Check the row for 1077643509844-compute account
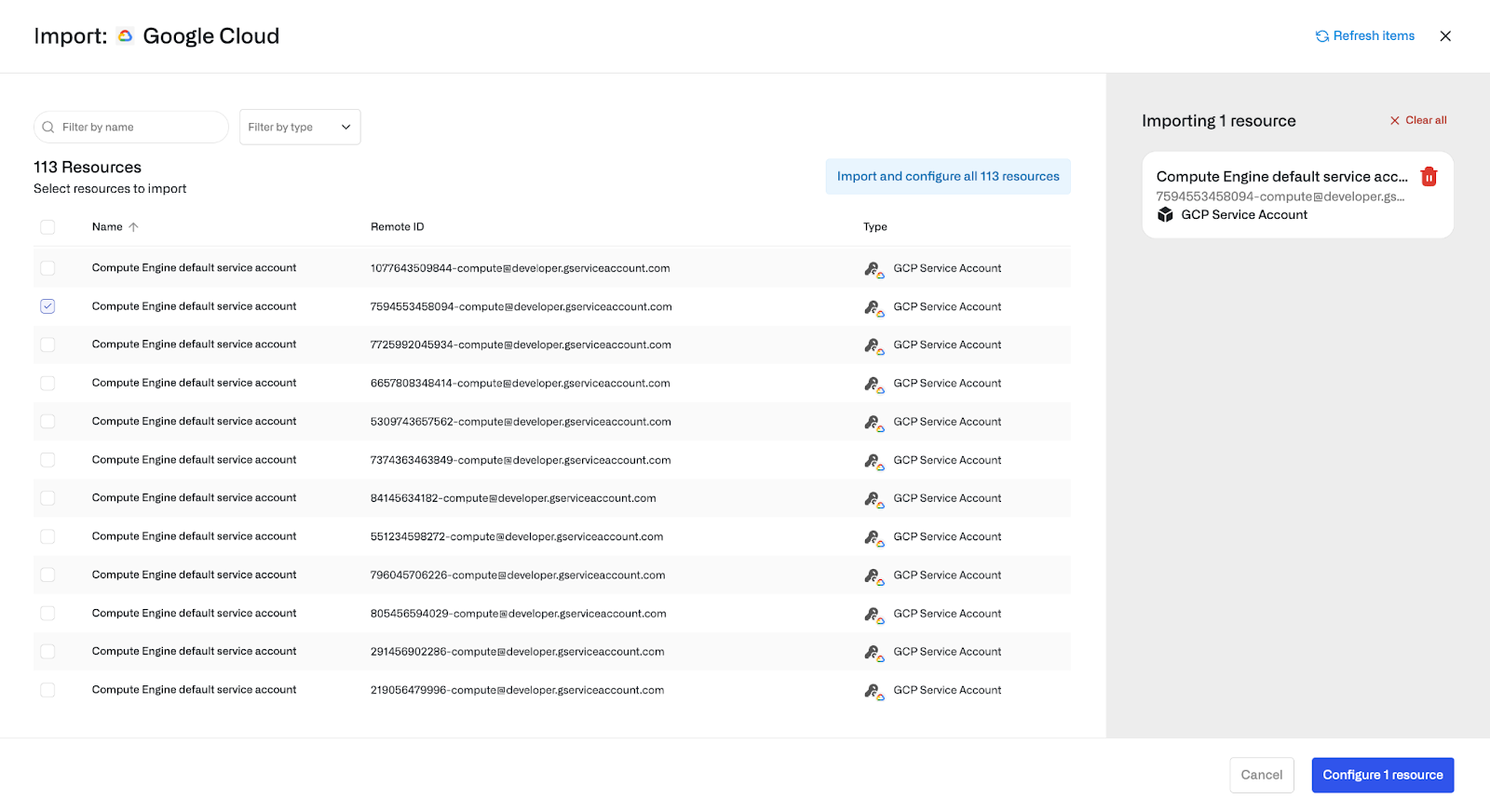Viewport: 1490px width, 812px height. [x=47, y=268]
